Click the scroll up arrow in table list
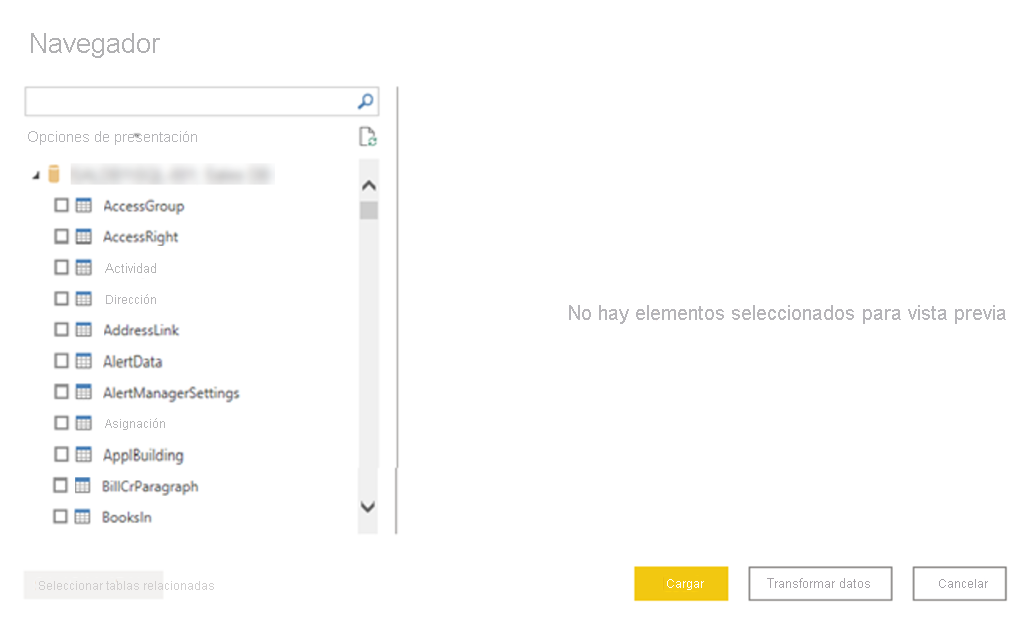1024x624 pixels. coord(368,185)
